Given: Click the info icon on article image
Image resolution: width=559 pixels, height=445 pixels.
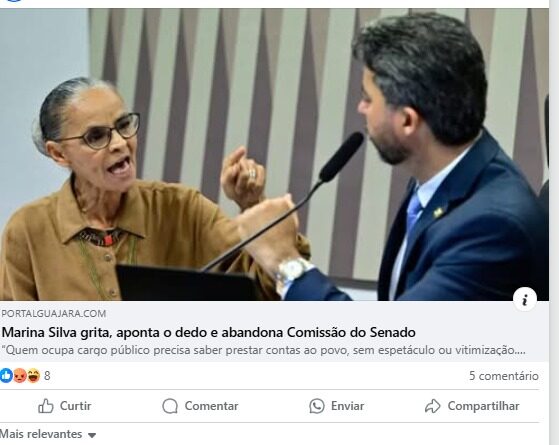Looking at the screenshot, I should pyautogui.click(x=525, y=300).
